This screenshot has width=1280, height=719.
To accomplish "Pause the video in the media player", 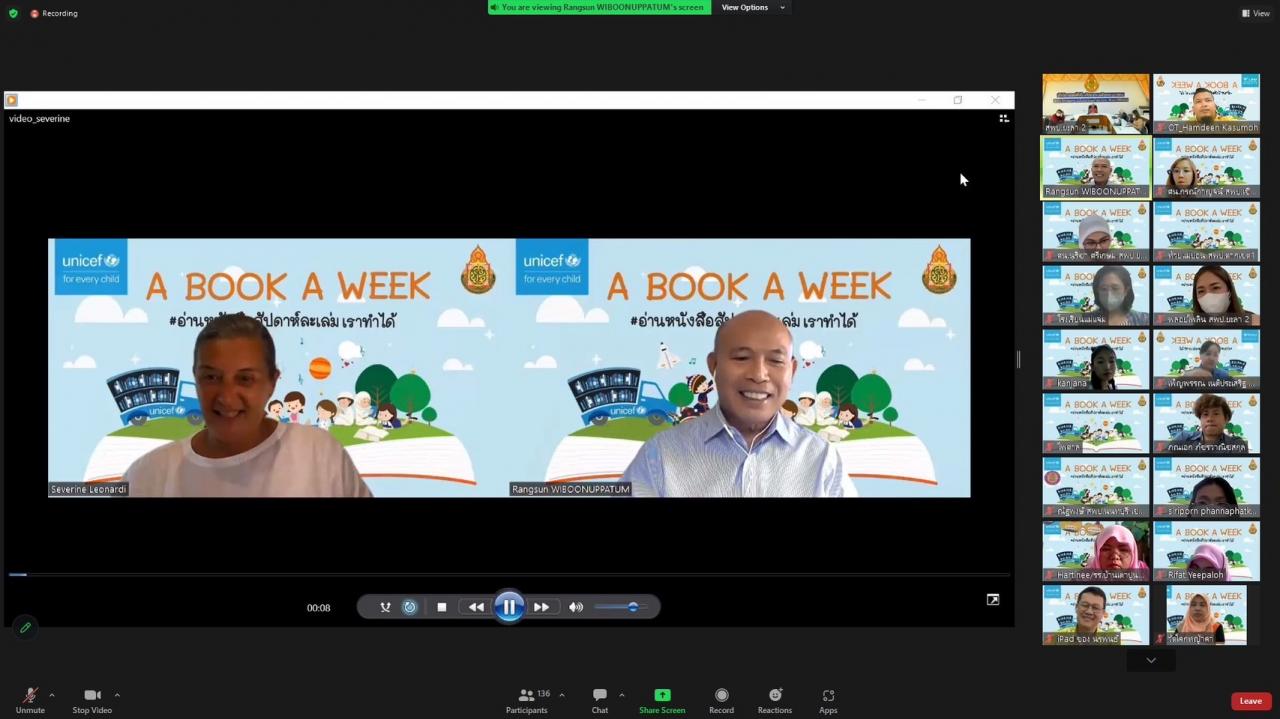I will point(509,606).
